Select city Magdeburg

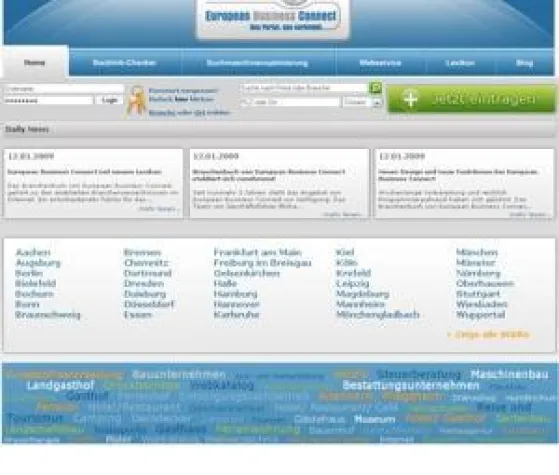tap(363, 294)
